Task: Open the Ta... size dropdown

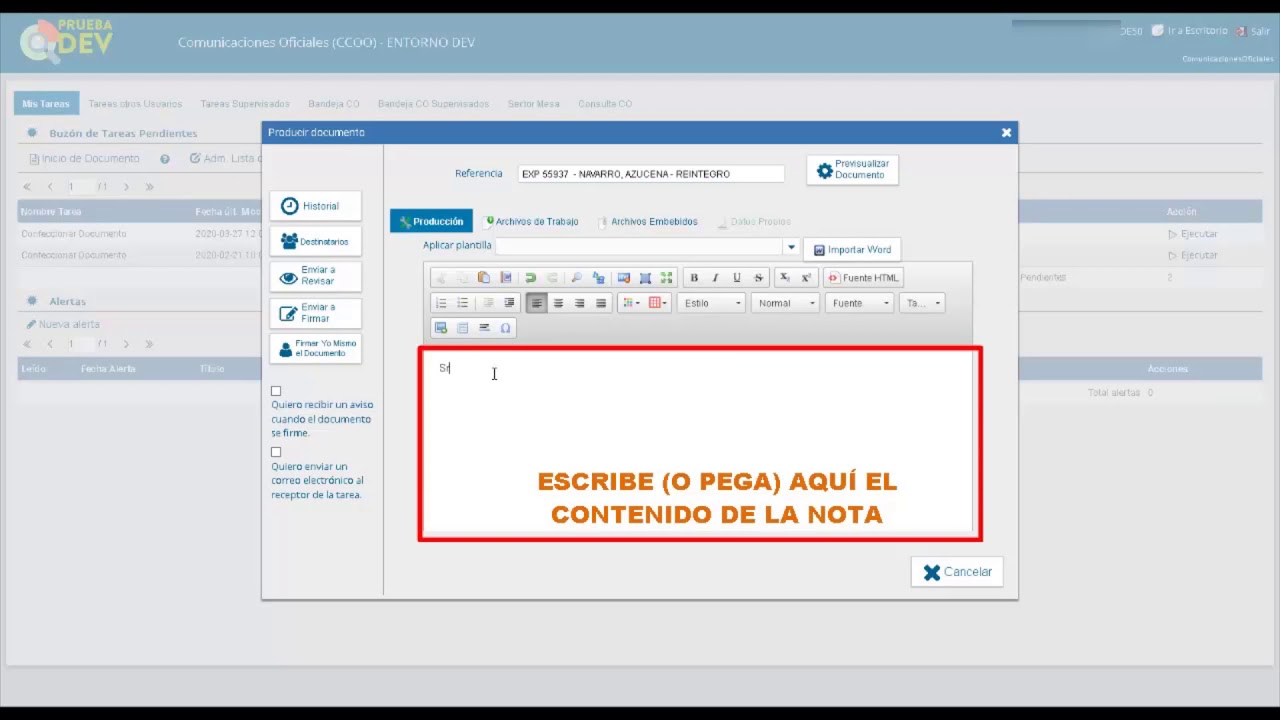Action: click(922, 303)
